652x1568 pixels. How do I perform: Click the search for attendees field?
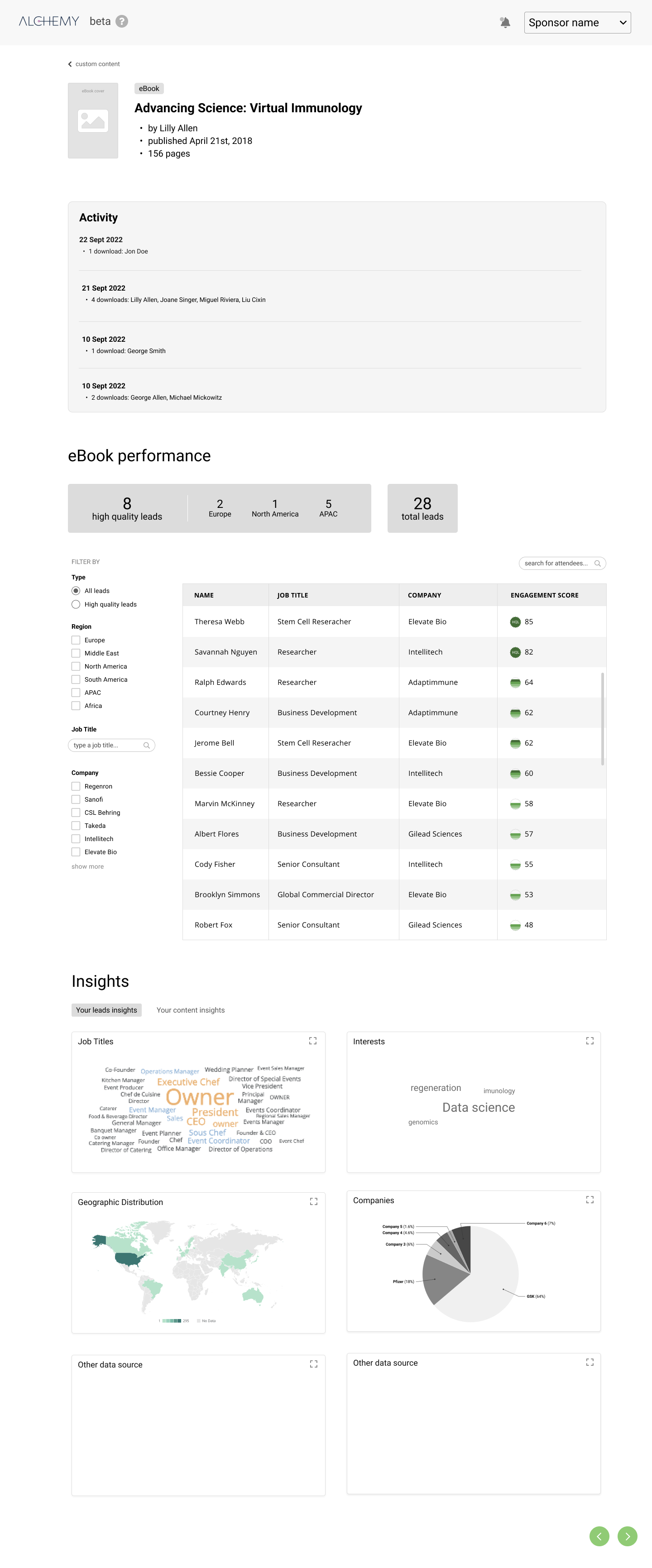(x=562, y=563)
